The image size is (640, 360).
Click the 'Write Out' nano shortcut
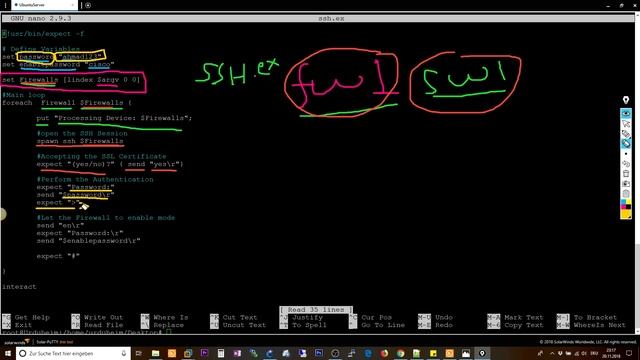click(x=97, y=317)
